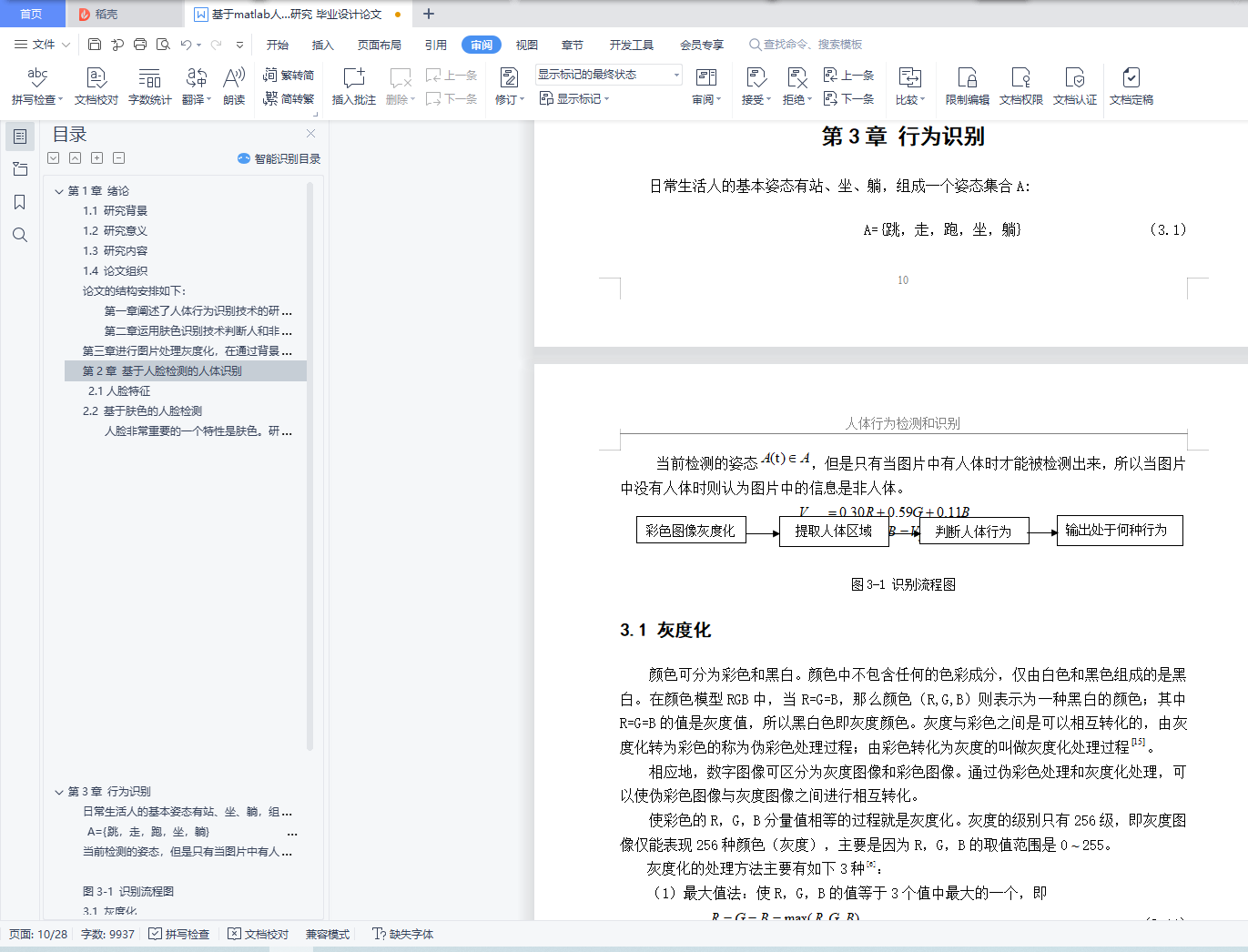The height and width of the screenshot is (952, 1248).
Task: Show the 目录 outline pane from sidebar
Action: tap(20, 137)
